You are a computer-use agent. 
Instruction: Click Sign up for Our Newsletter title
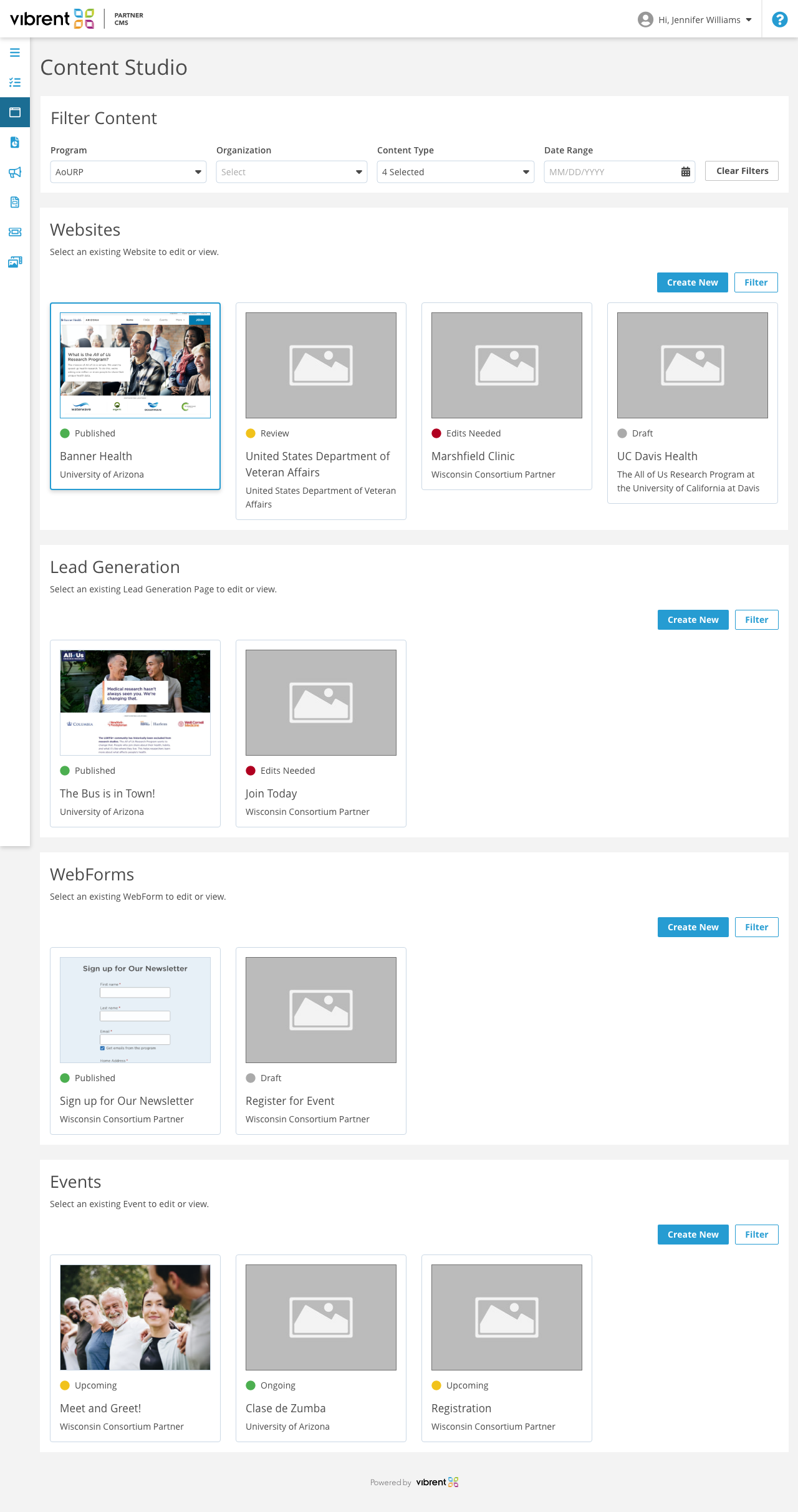[127, 1101]
